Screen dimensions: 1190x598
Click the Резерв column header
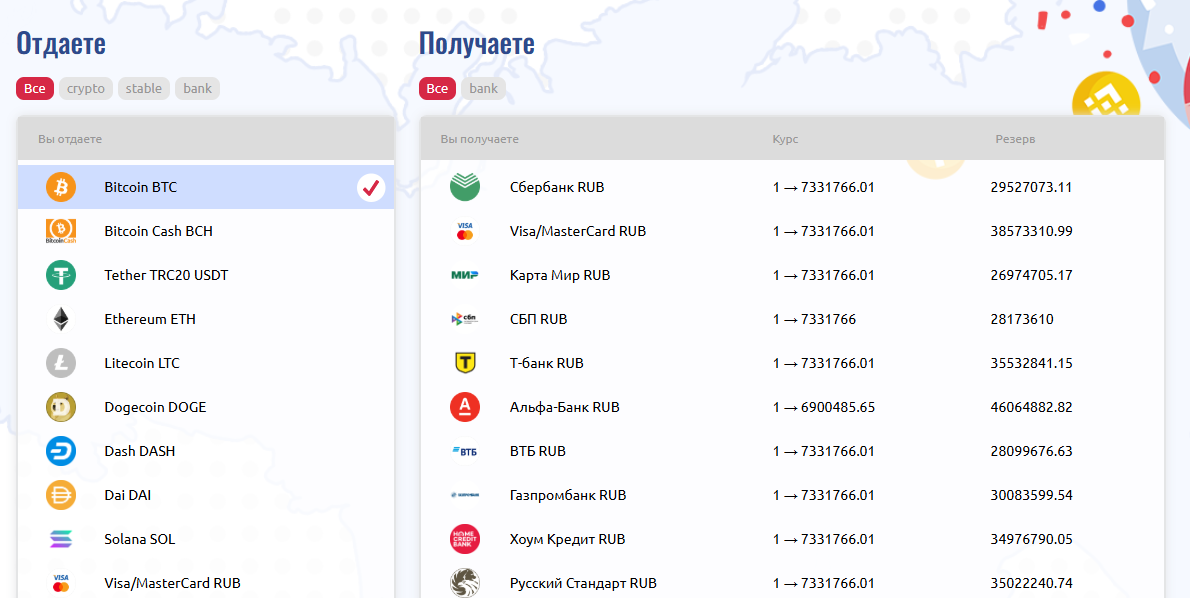click(1015, 139)
